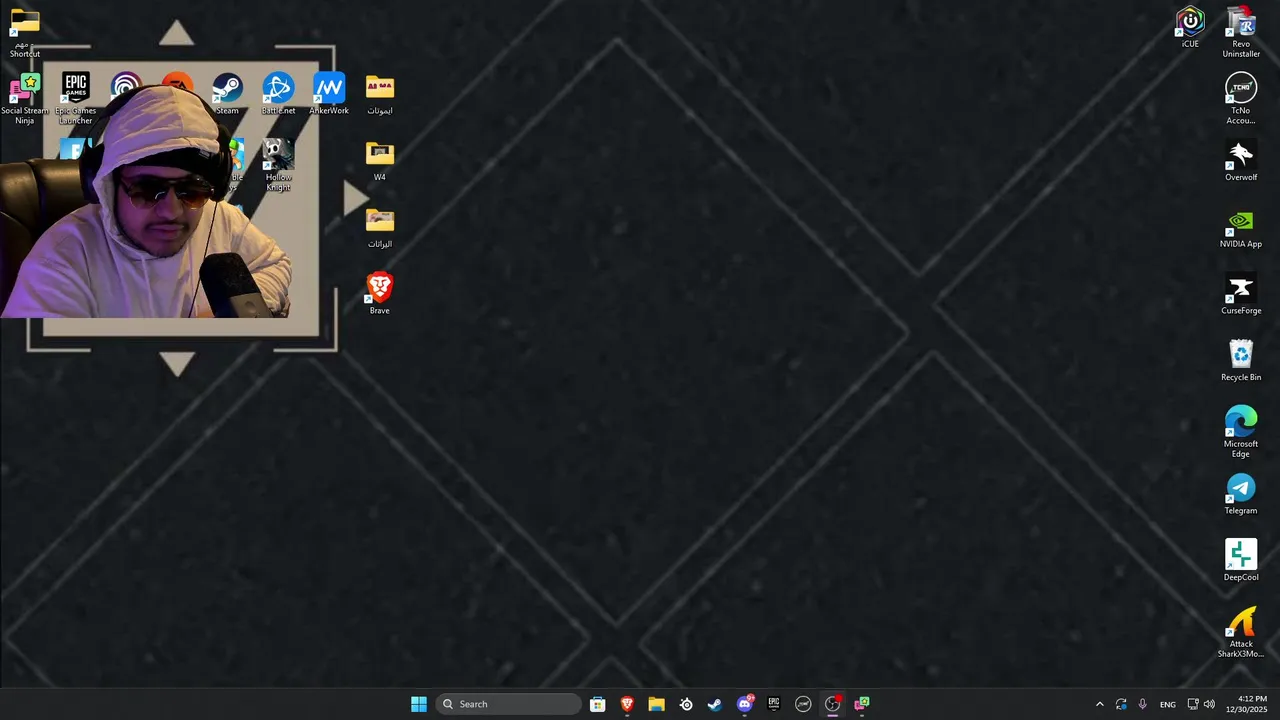1280x720 pixels.
Task: Open Epic Games from the taskbar
Action: tap(774, 704)
